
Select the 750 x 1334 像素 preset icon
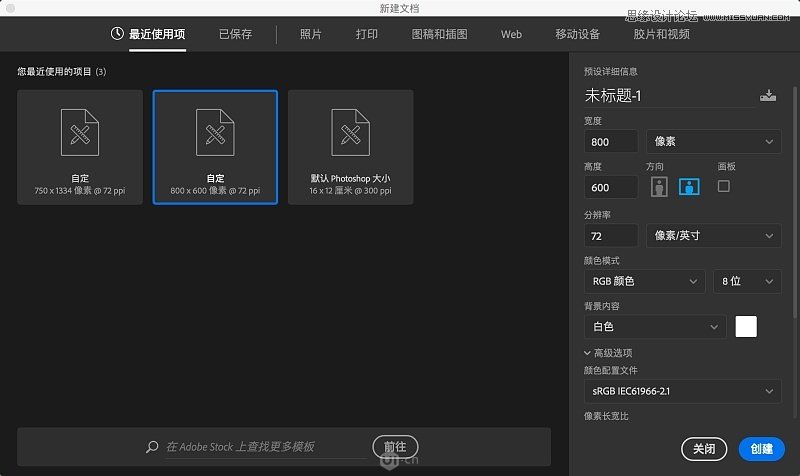click(x=80, y=132)
